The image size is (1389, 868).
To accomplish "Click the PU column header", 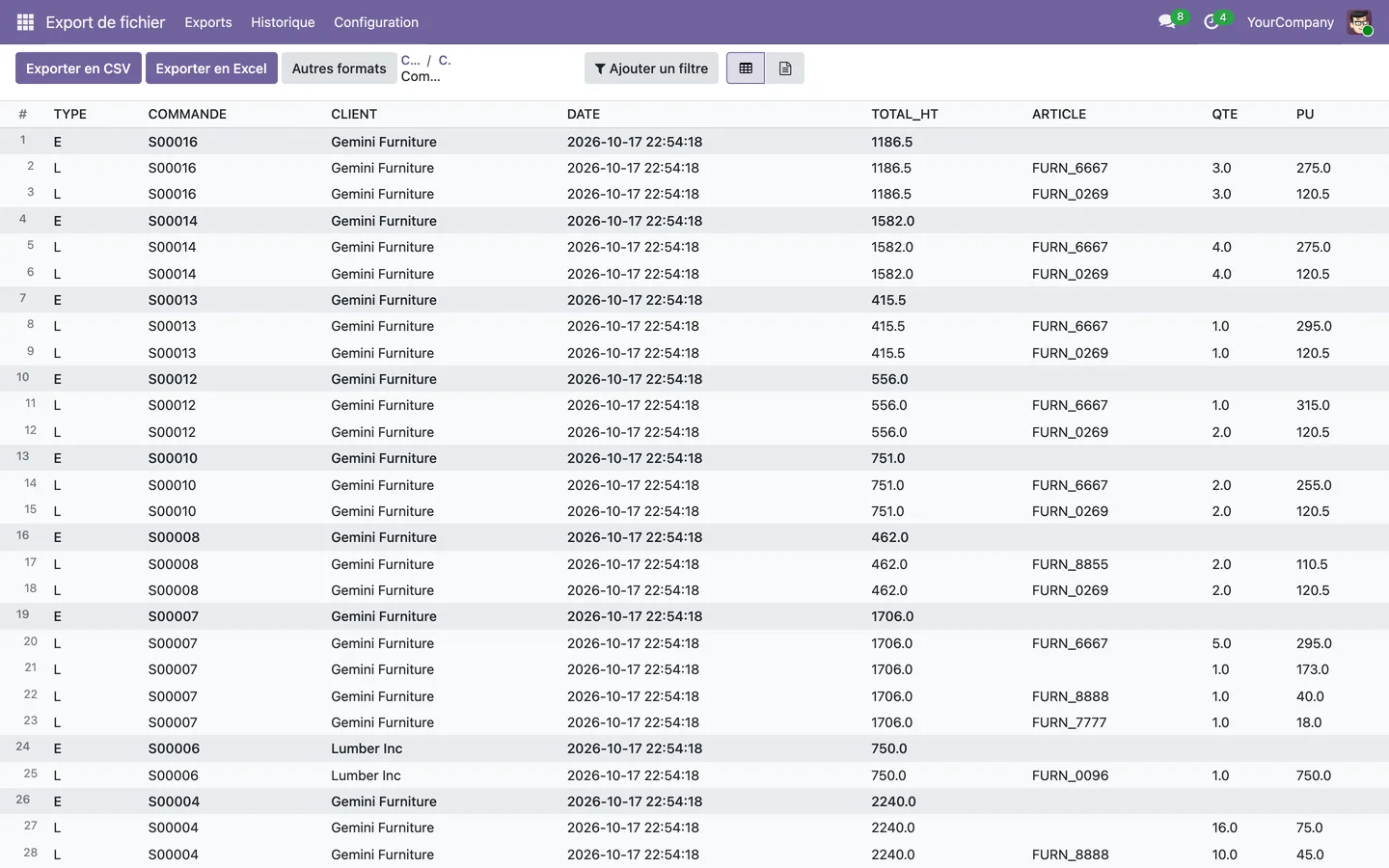I will [1305, 114].
